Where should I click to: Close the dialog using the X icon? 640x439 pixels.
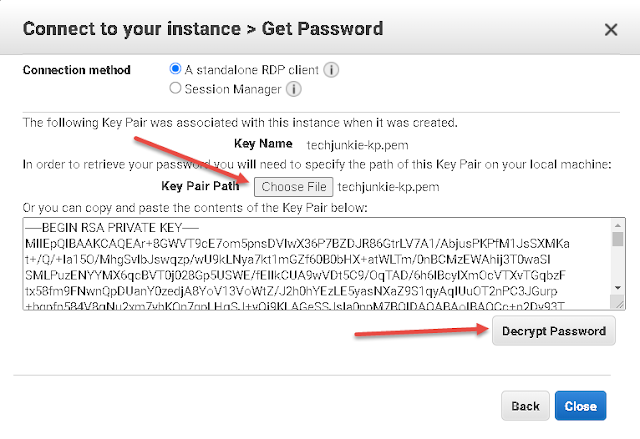click(x=611, y=29)
